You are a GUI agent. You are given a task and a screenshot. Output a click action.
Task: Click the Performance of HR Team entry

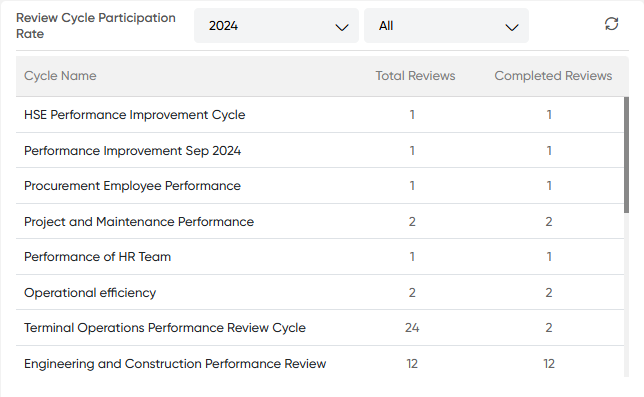tap(320, 257)
